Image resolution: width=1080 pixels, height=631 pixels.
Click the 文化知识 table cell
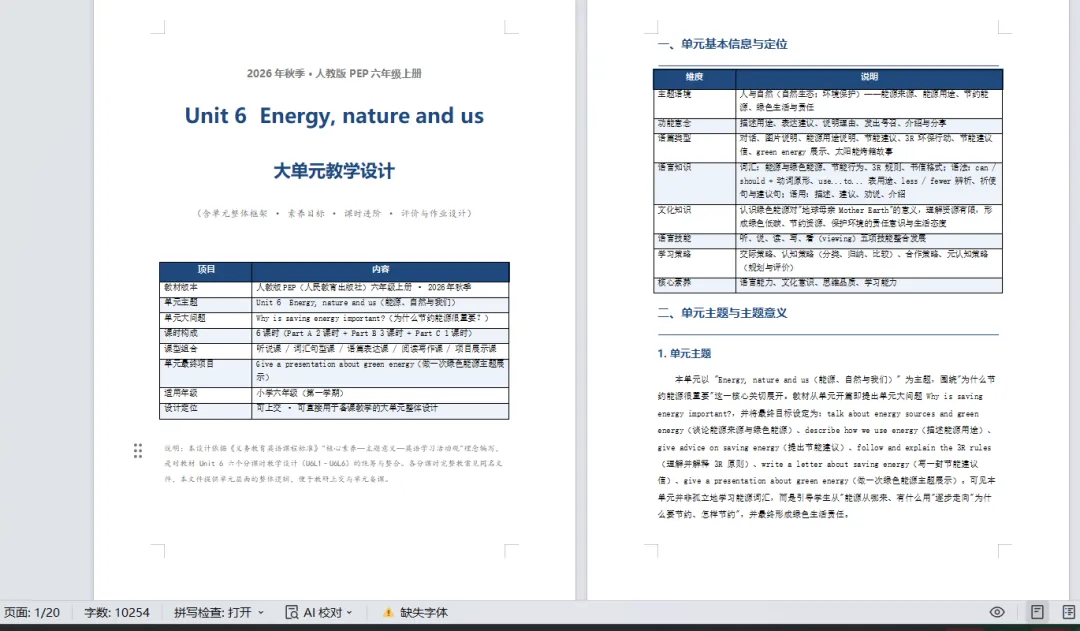point(694,218)
